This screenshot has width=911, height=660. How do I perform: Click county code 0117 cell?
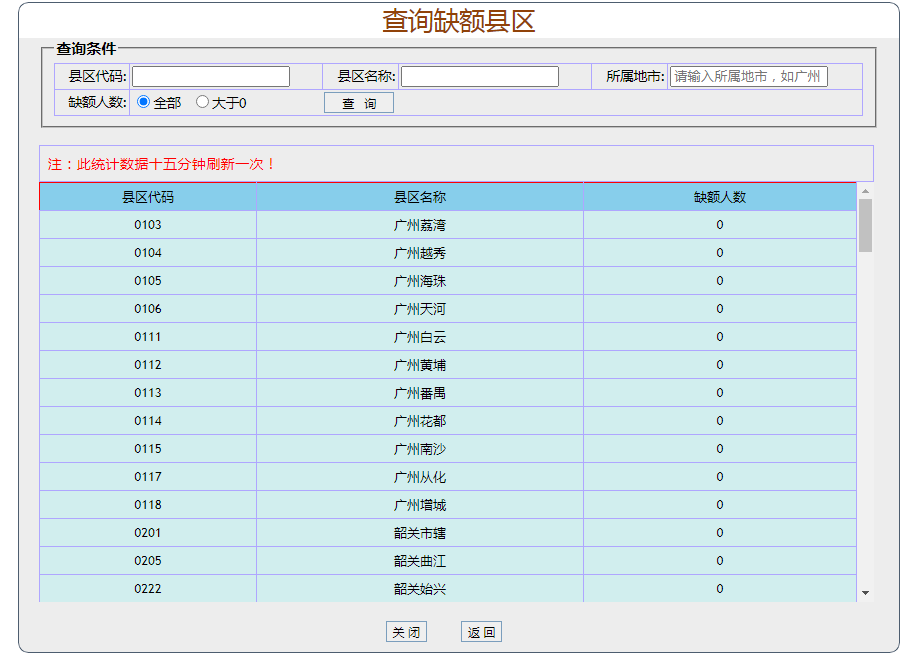click(148, 477)
